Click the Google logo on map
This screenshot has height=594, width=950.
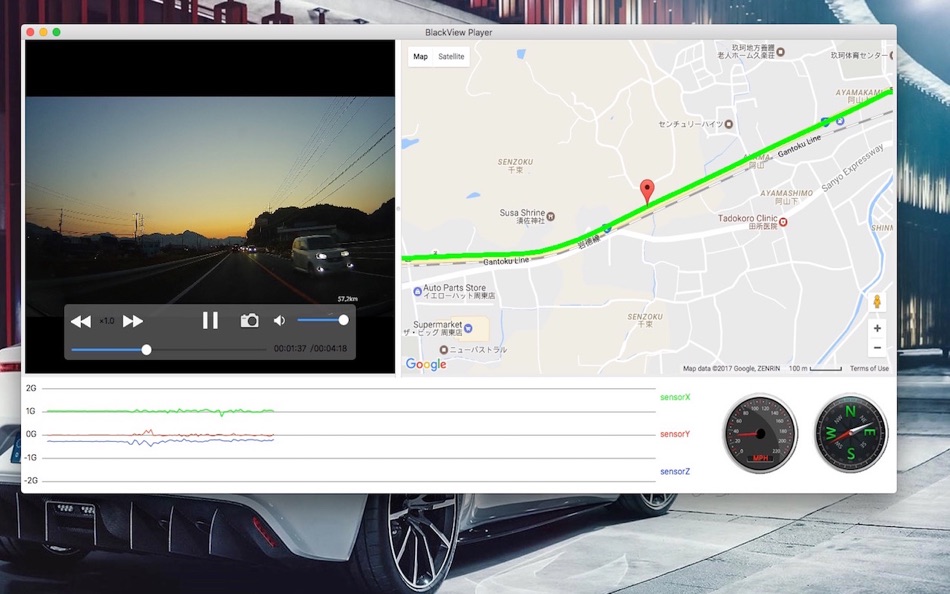(x=426, y=364)
